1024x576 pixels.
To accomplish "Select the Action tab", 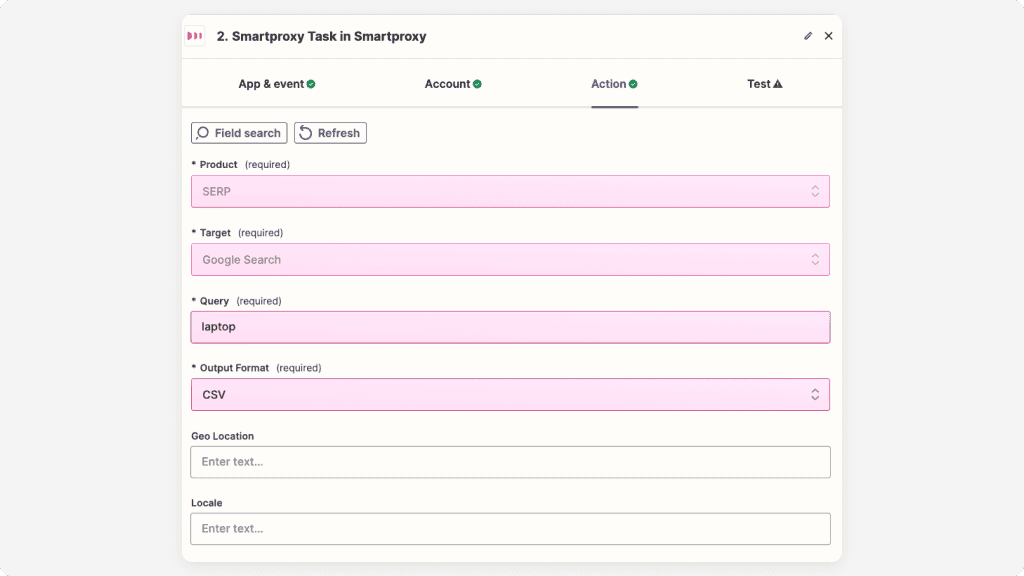I will (x=608, y=84).
